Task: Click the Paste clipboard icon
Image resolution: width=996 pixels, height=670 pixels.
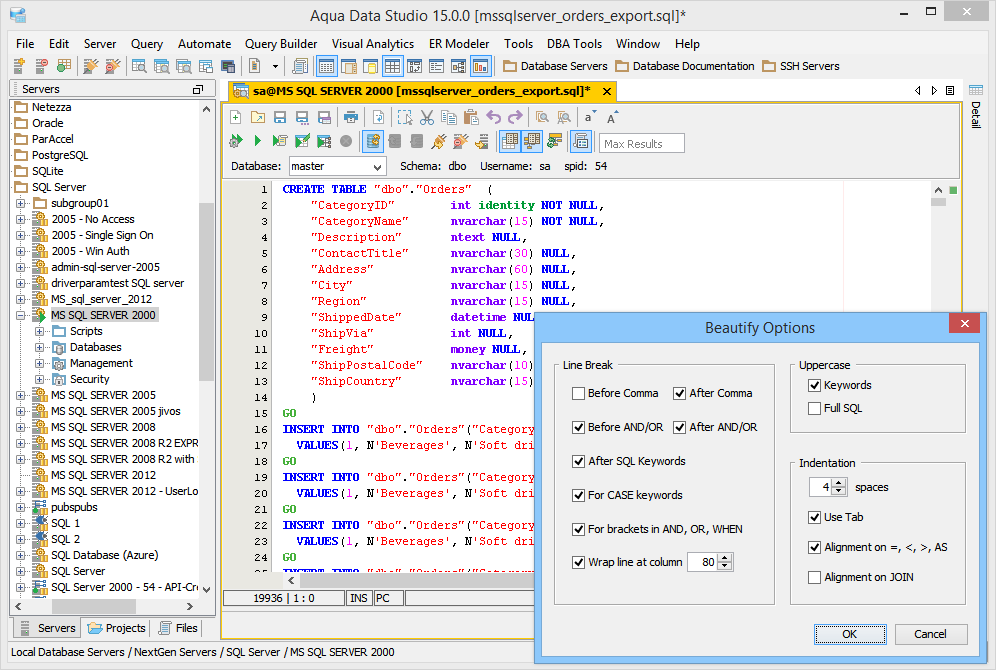Action: (471, 117)
